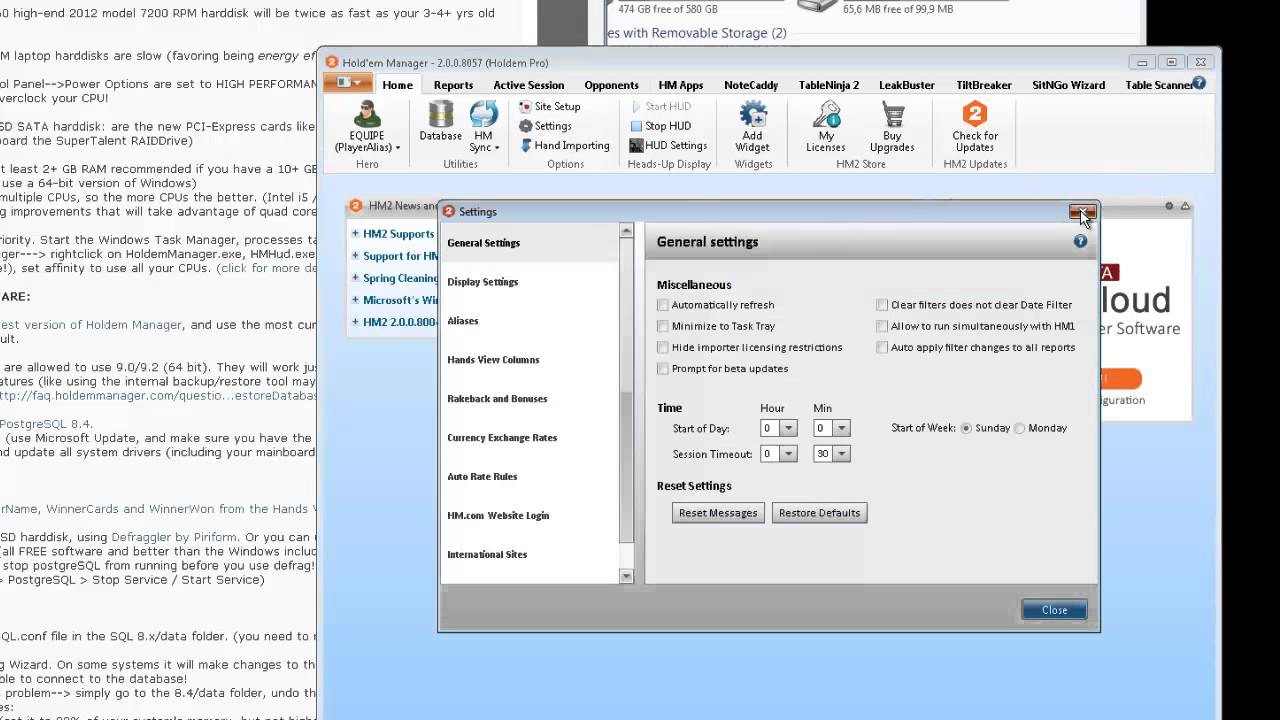
Task: Click the gear icon on HM2 News panel
Action: [x=1168, y=206]
